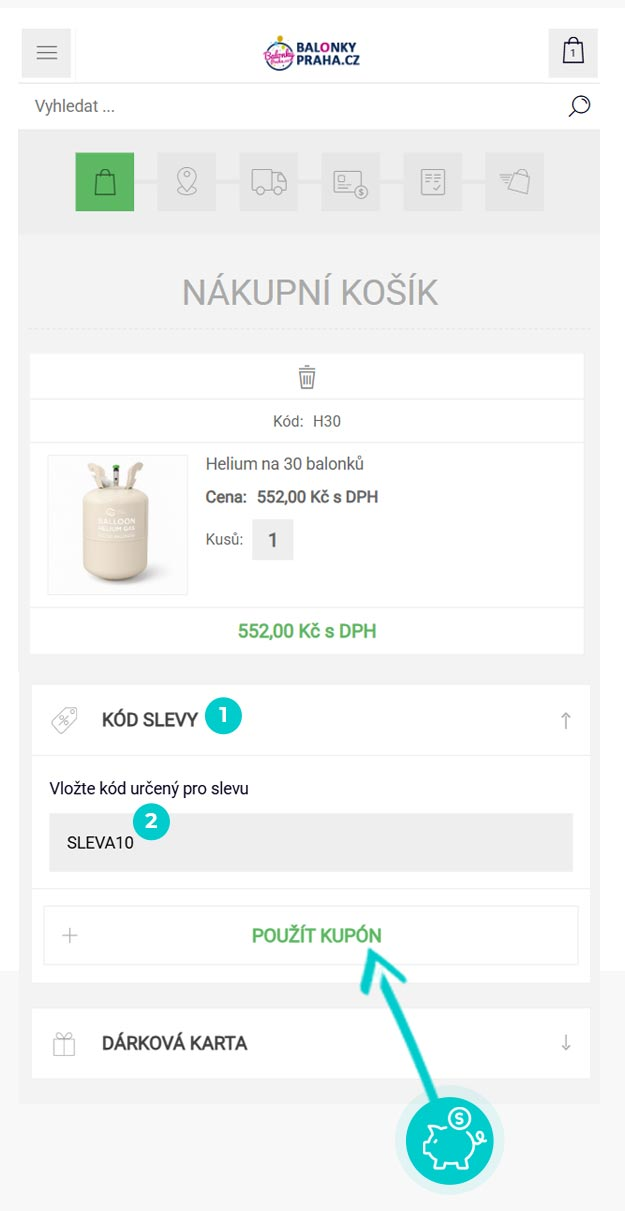Click the green shopping bag step icon
The height and width of the screenshot is (1211, 625).
pos(104,182)
